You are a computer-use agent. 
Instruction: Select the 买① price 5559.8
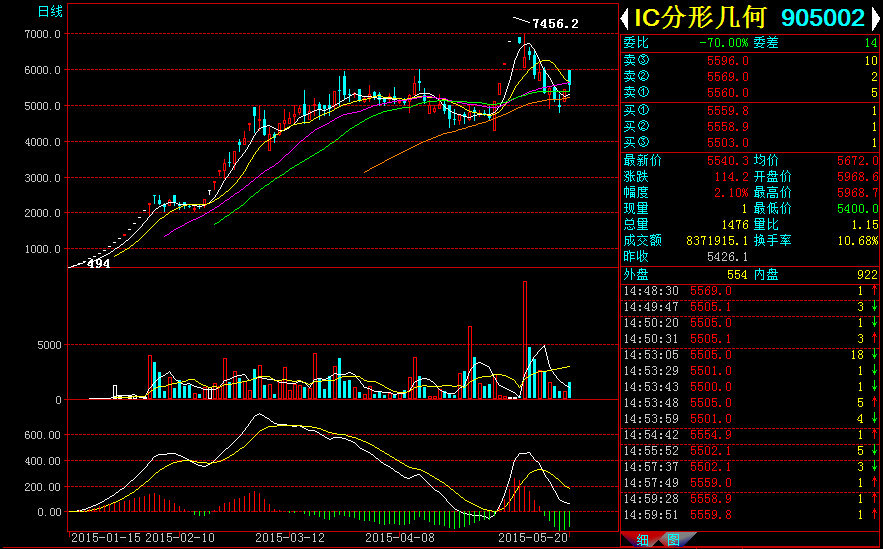[728, 111]
